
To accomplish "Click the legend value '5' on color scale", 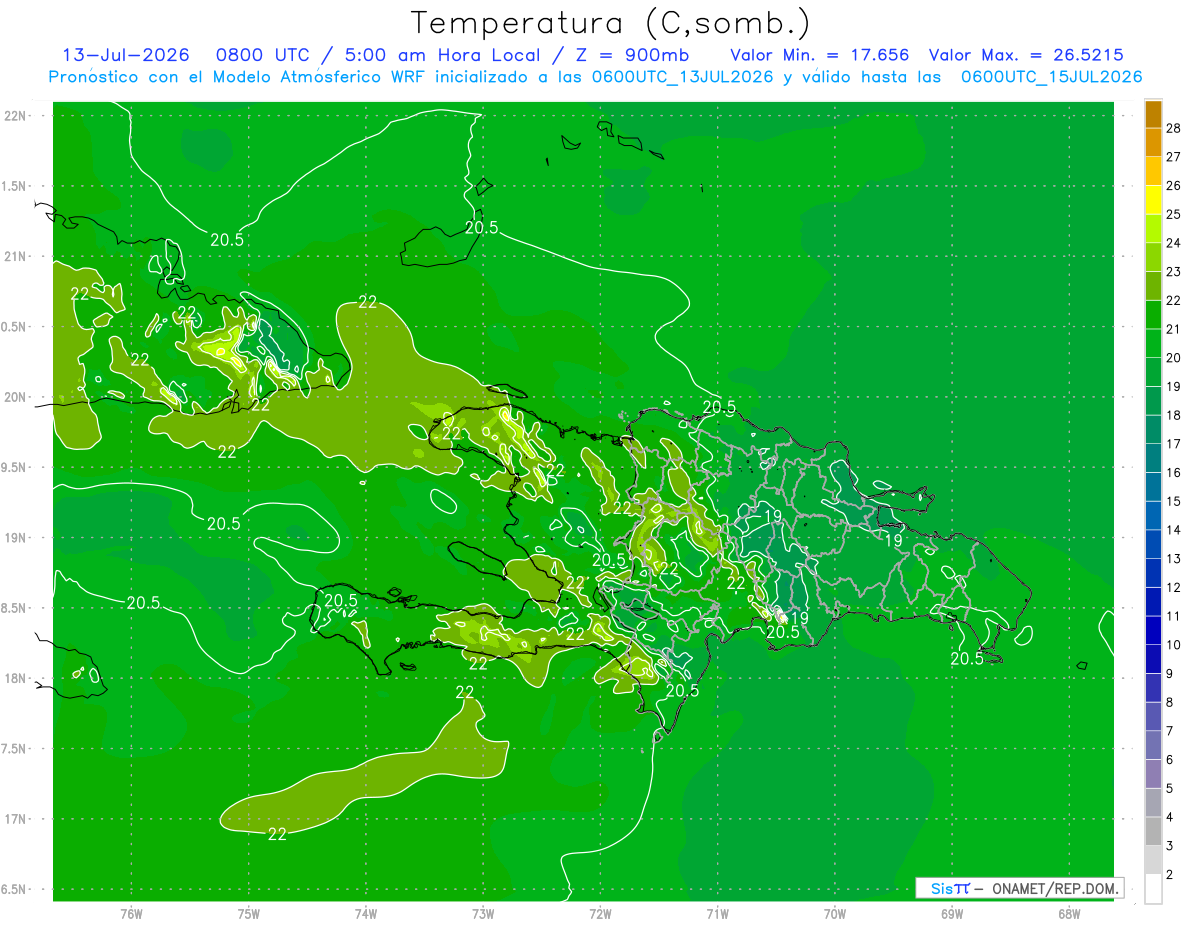I will pos(1170,789).
